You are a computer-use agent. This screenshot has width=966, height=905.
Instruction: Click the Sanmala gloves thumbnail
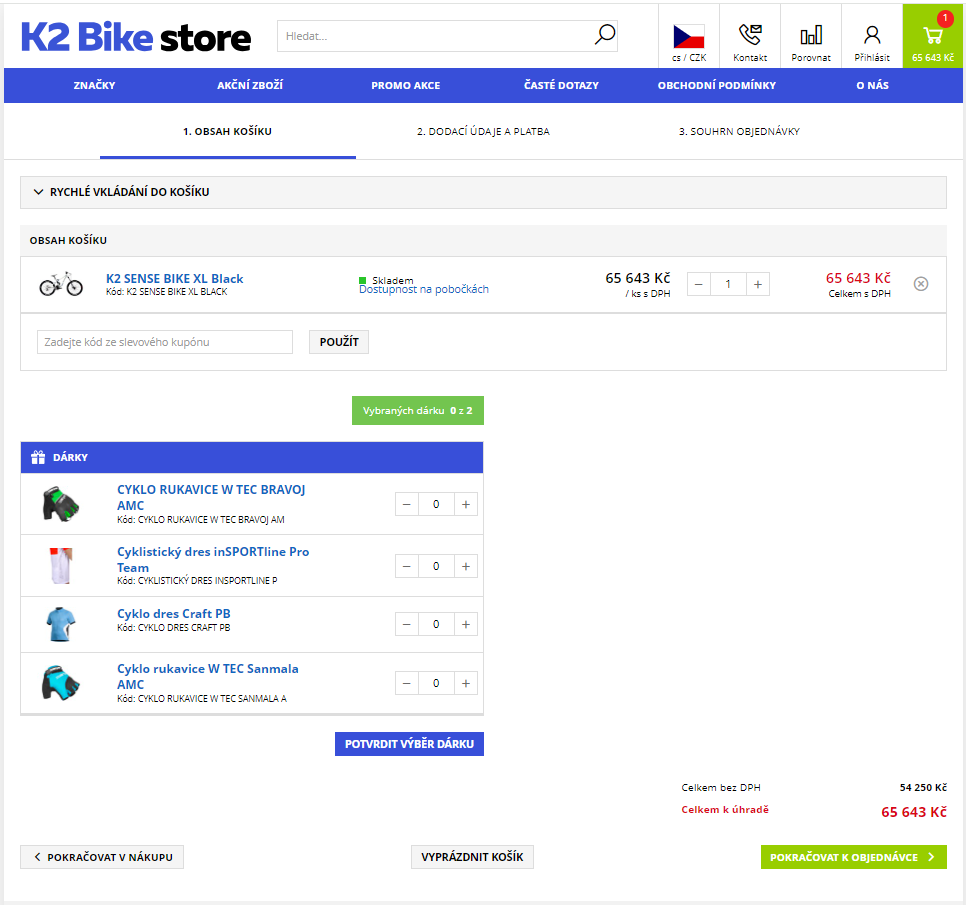coord(60,683)
